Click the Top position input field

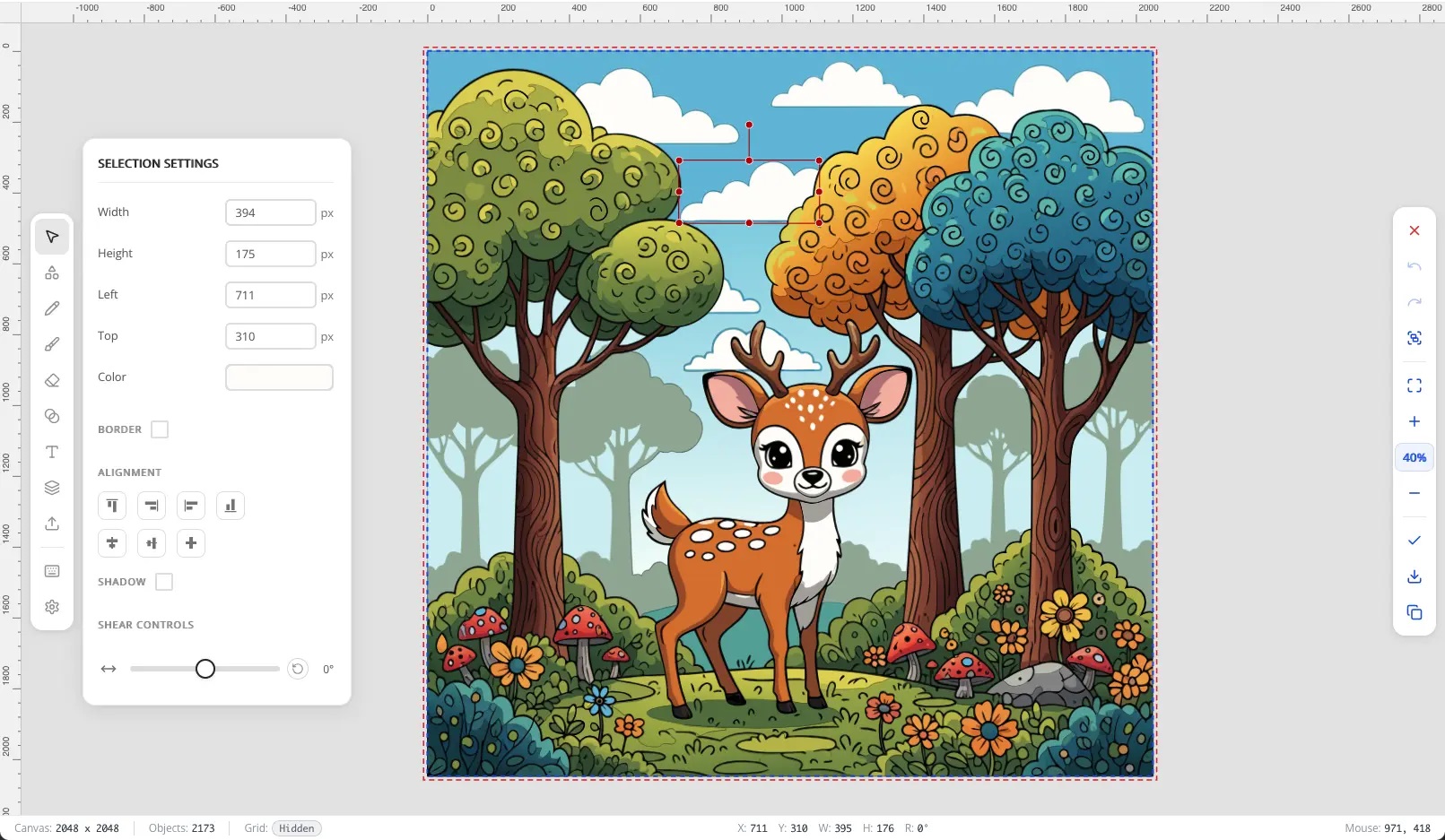[270, 336]
